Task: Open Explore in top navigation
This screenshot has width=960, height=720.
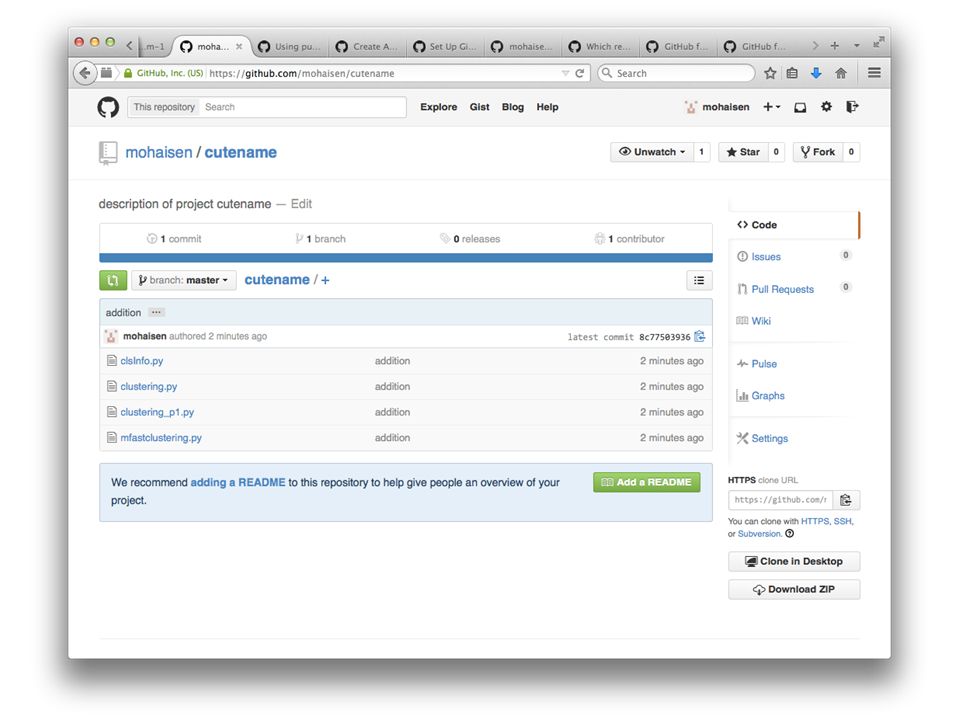Action: (438, 107)
